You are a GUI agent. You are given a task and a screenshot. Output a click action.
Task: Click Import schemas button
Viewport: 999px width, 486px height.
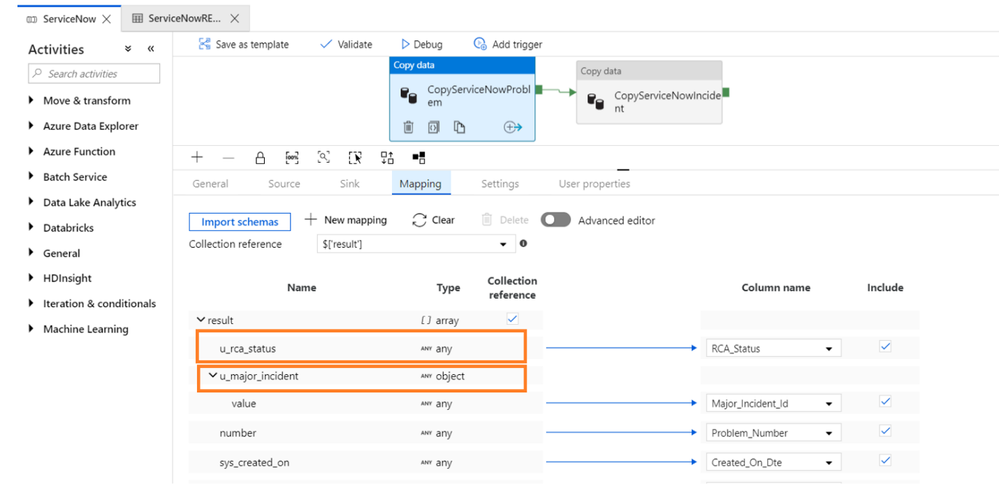click(240, 222)
